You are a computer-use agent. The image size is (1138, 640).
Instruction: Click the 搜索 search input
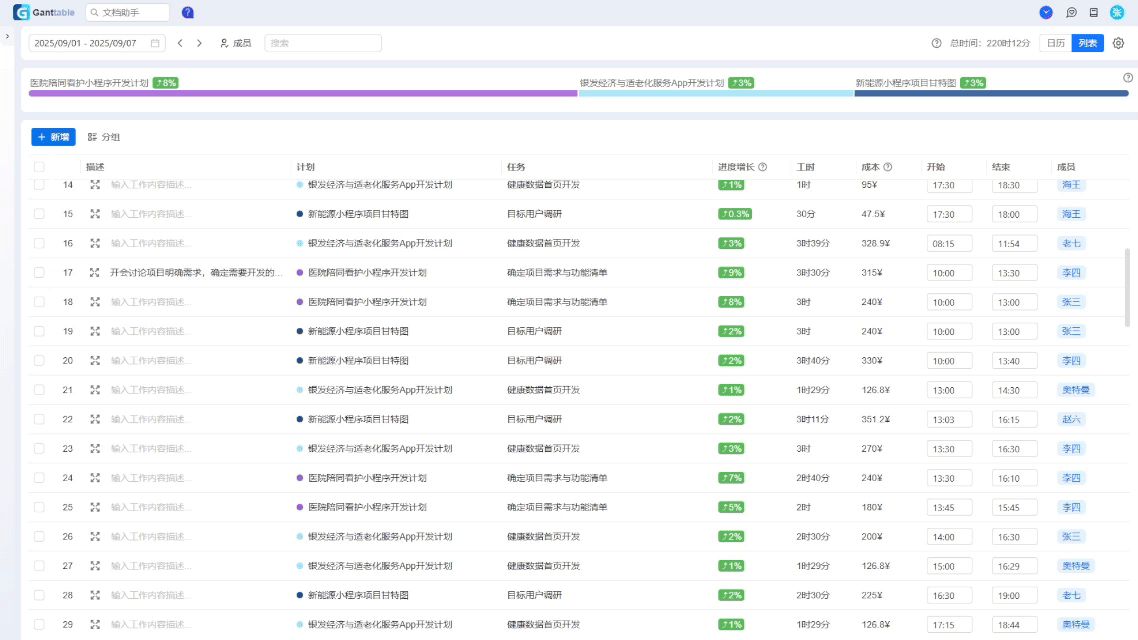[x=323, y=44]
